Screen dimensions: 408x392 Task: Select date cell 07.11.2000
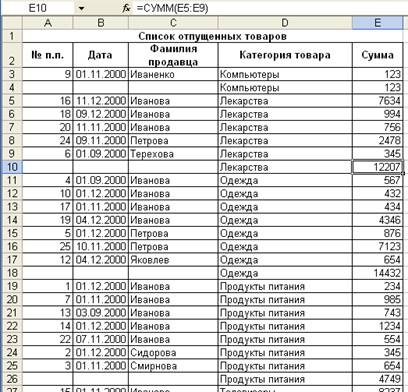(101, 339)
